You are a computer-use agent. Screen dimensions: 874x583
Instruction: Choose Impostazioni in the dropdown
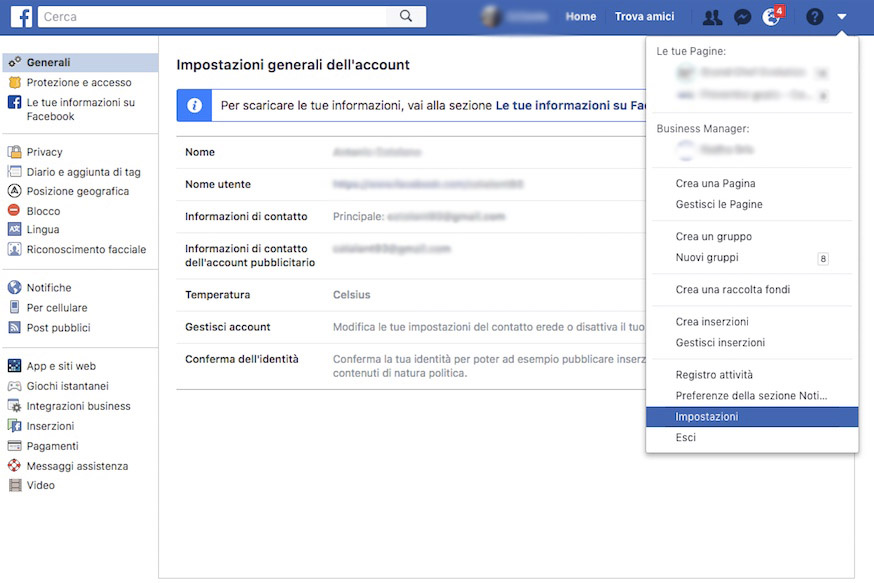(x=752, y=416)
